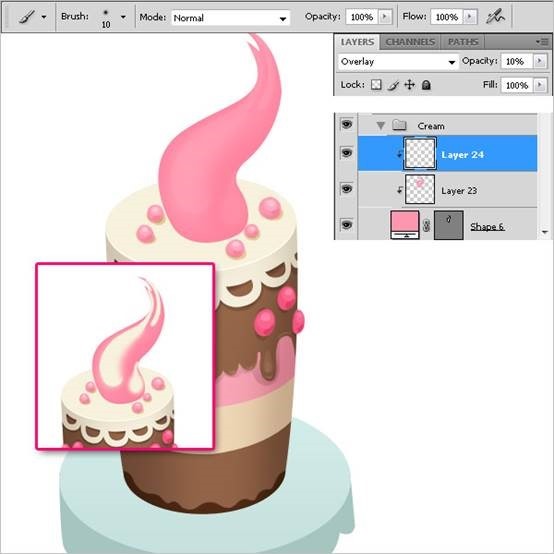Toggle visibility of Layer 23

[x=346, y=189]
